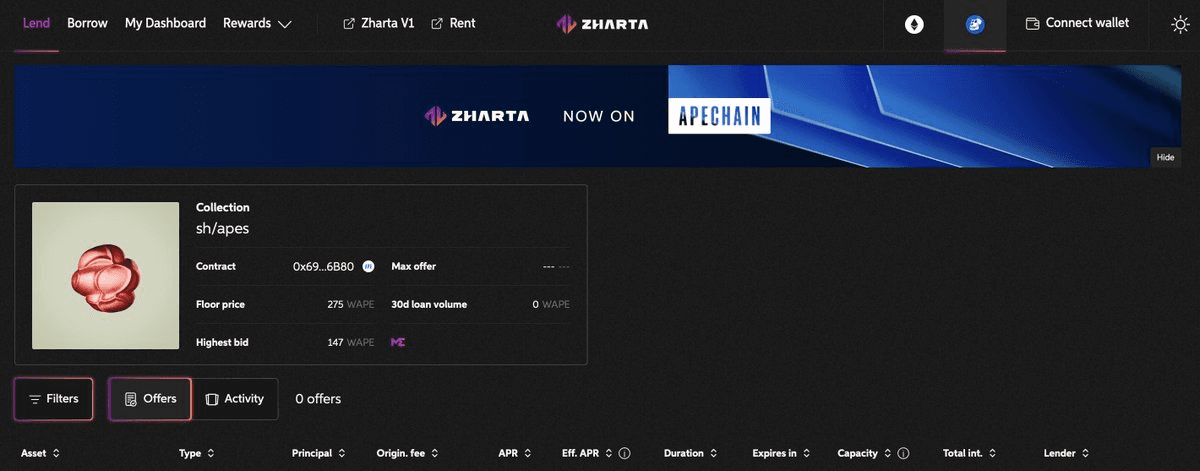This screenshot has height=471, width=1200.
Task: Click the Connect wallet button
Action: coord(1078,23)
